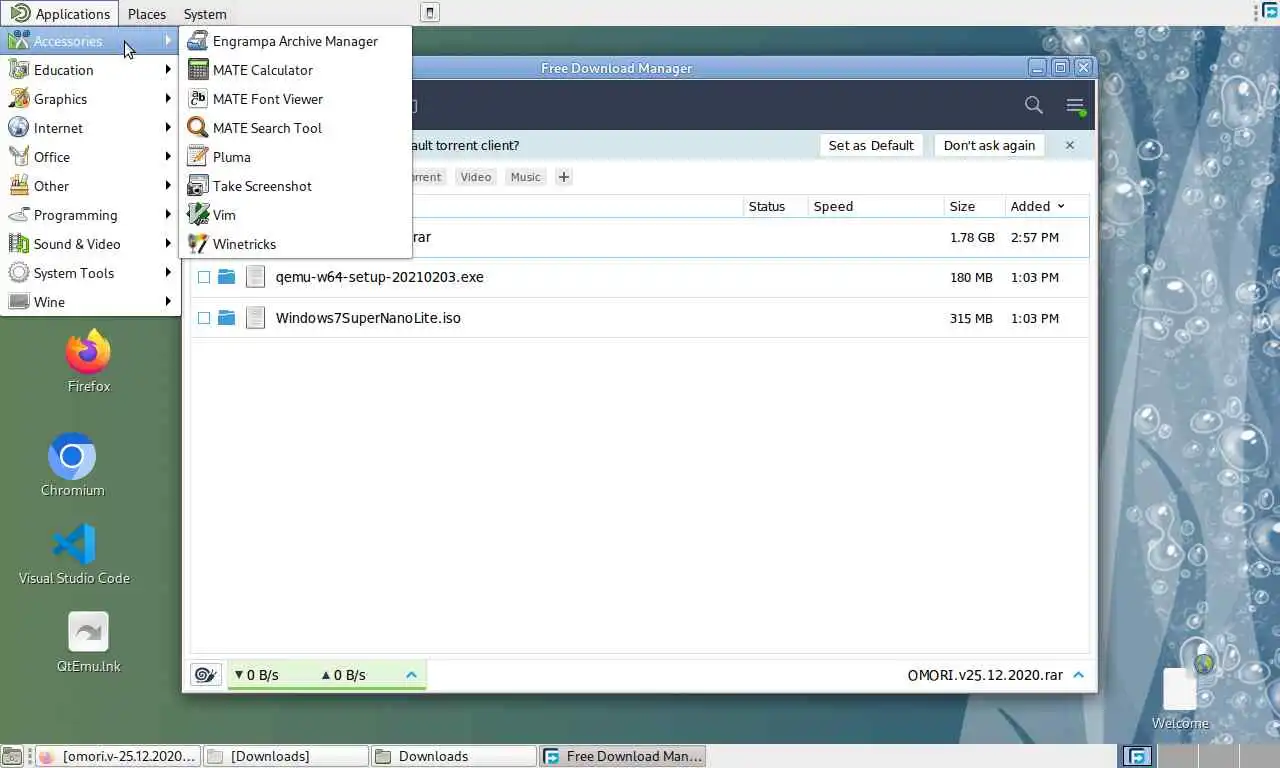Click the Winetricks wine glass icon
The height and width of the screenshot is (768, 1280).
198,244
